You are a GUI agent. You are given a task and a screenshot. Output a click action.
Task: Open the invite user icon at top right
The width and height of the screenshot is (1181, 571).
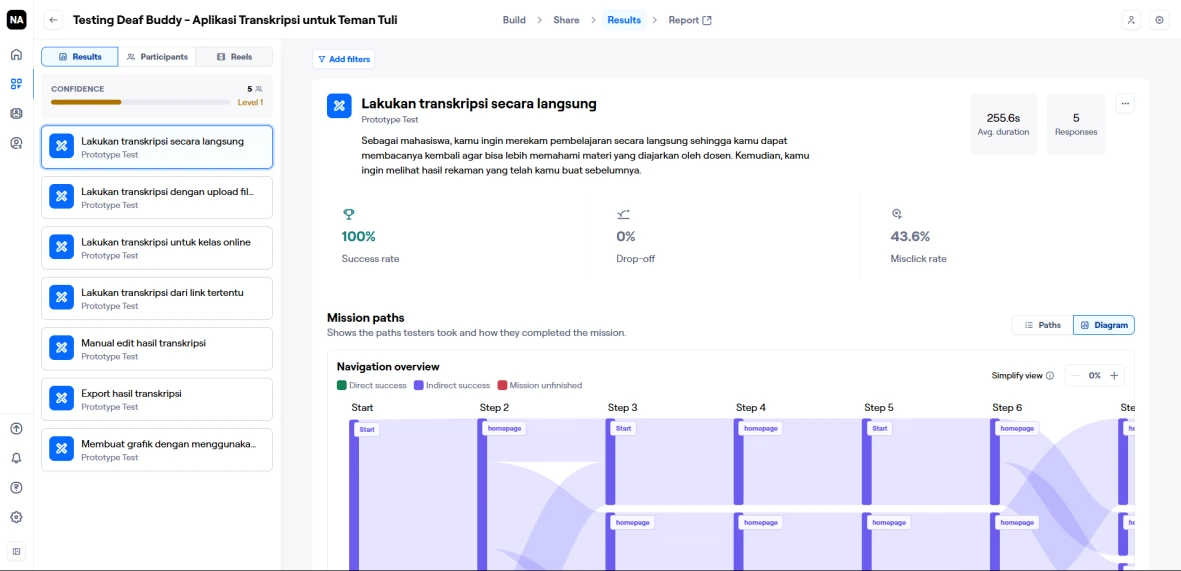pos(1131,20)
